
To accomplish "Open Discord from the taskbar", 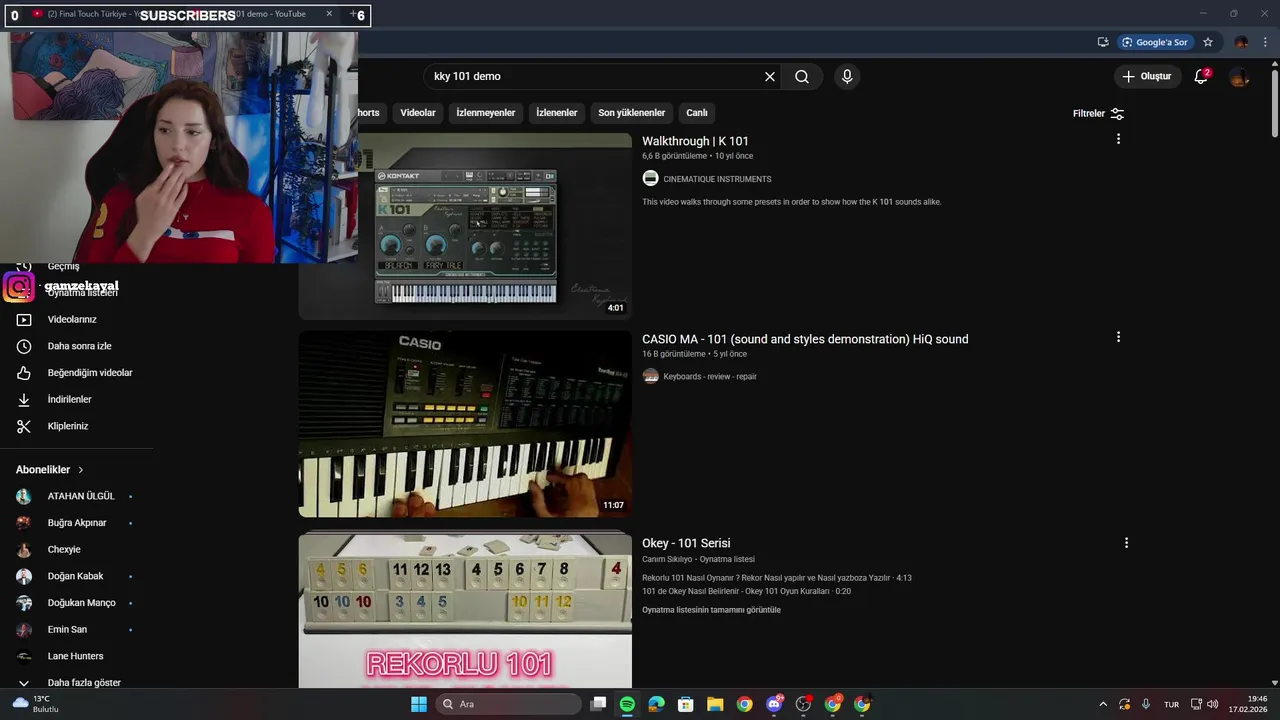I will 774,704.
